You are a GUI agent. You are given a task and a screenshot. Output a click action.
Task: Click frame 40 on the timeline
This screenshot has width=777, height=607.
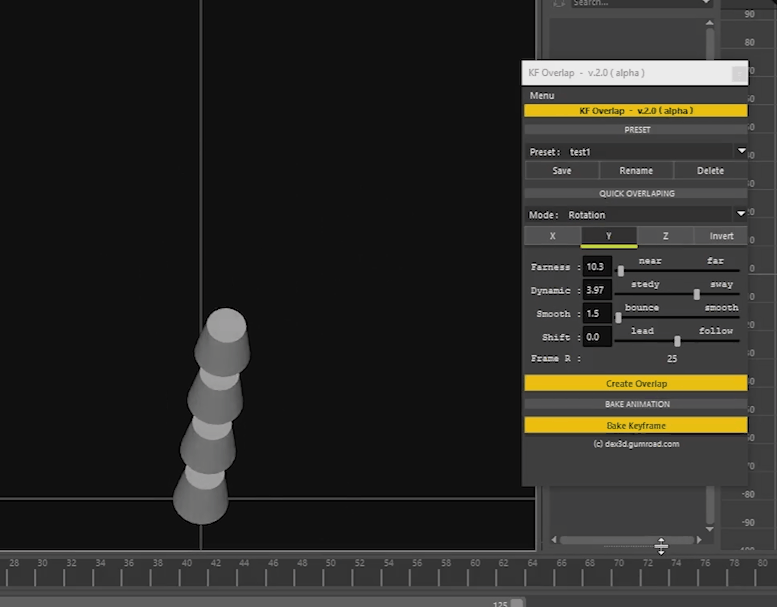tap(187, 563)
